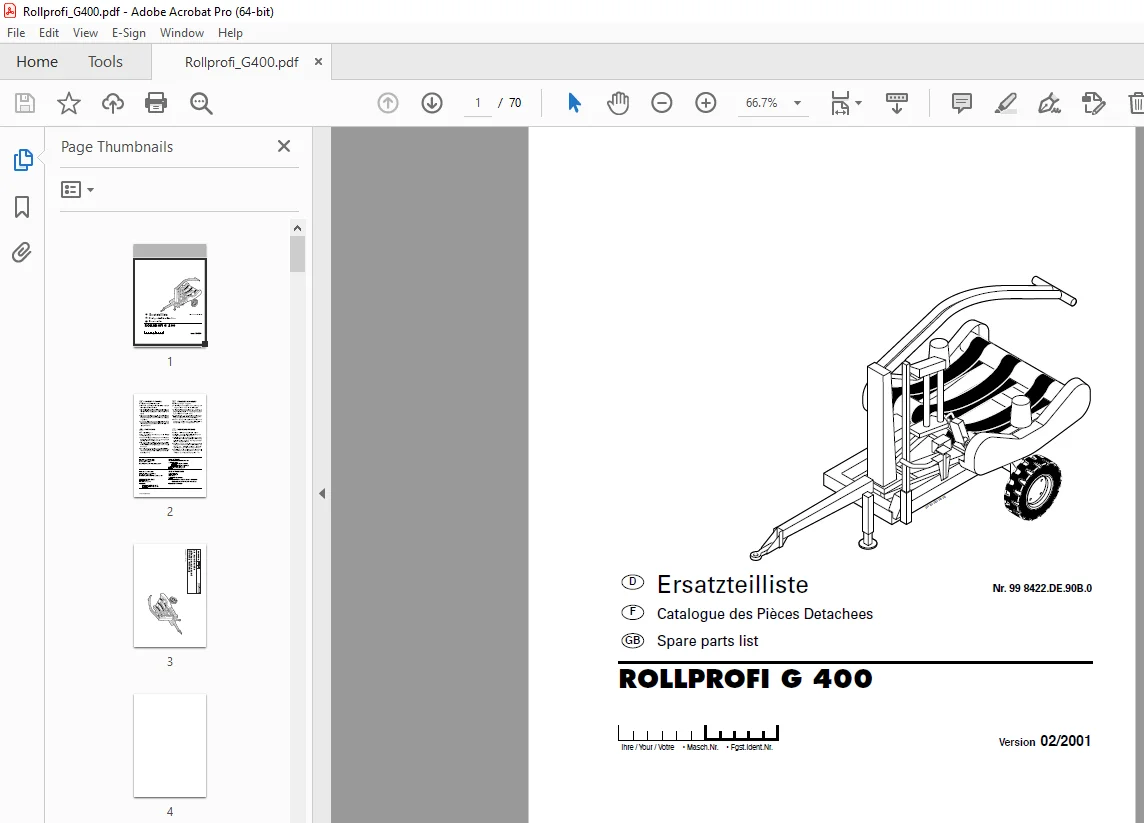
Task: Select page 3 thumbnail
Action: point(170,595)
